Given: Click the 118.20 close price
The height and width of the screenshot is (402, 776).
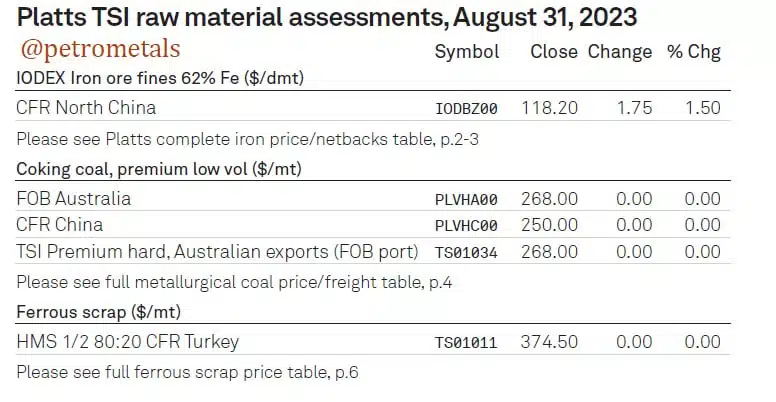Looking at the screenshot, I should (x=549, y=108).
